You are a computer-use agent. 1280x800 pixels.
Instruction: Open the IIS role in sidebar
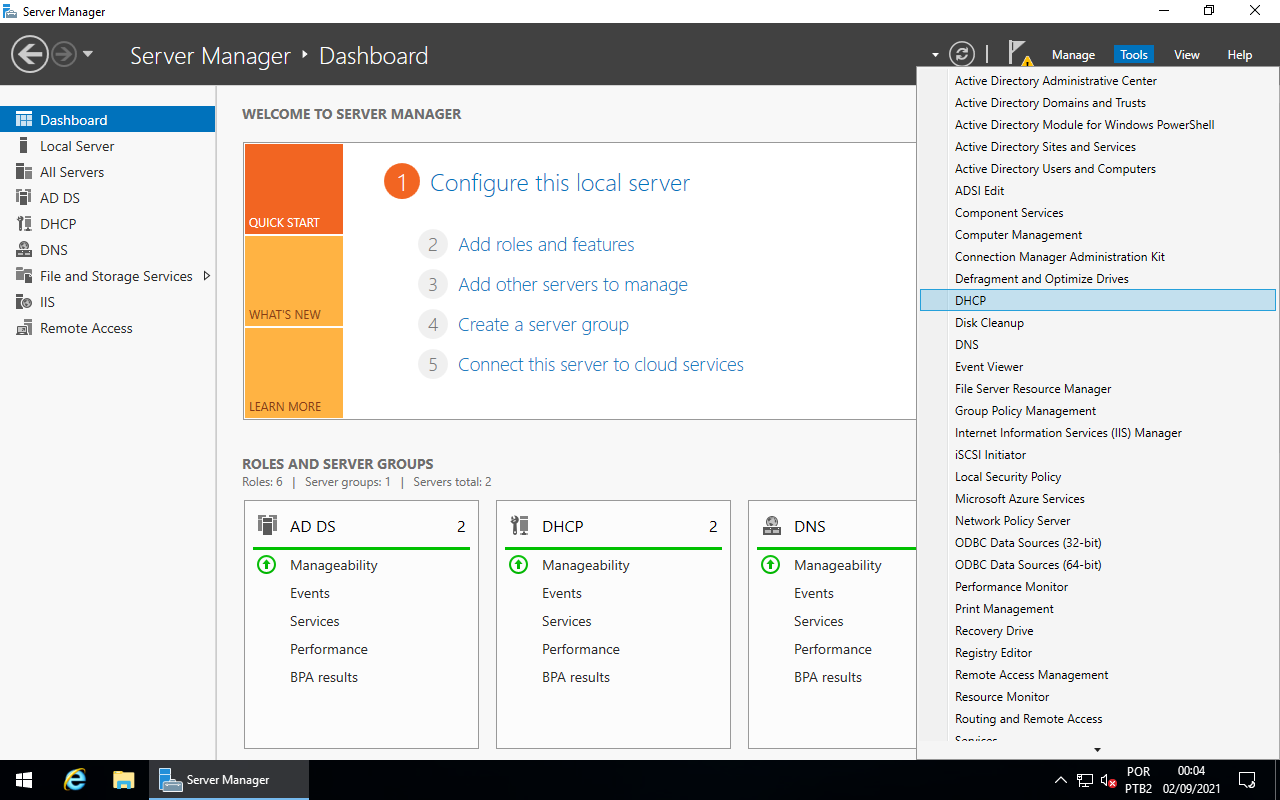pos(47,302)
